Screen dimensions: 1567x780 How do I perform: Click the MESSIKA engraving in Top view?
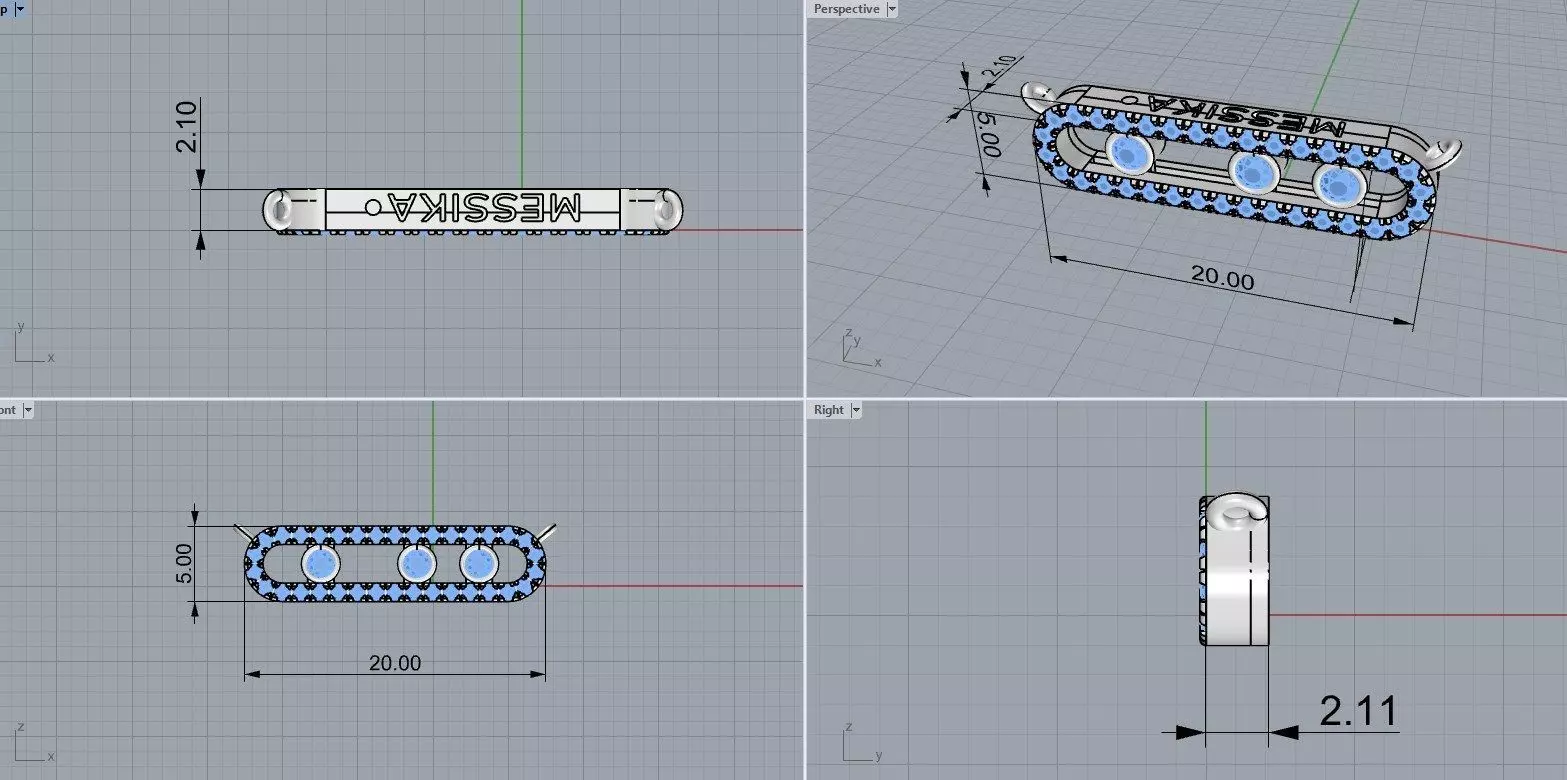486,208
